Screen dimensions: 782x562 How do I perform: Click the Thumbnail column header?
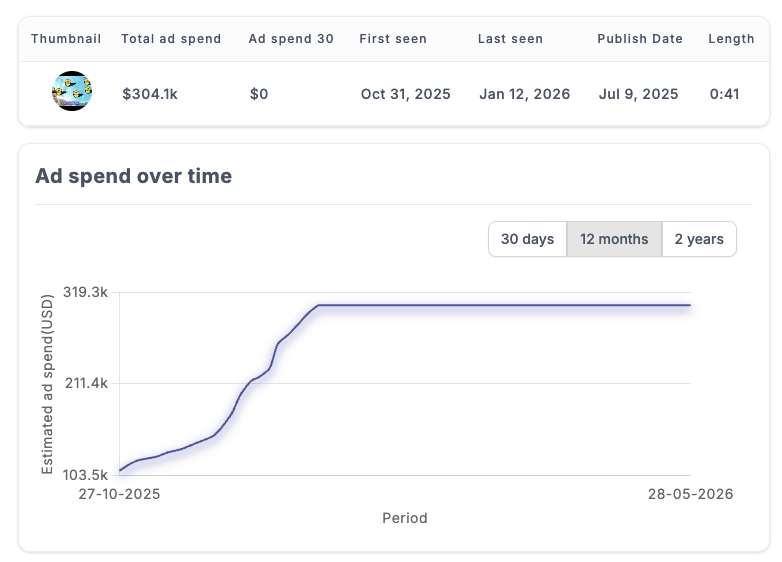click(66, 39)
